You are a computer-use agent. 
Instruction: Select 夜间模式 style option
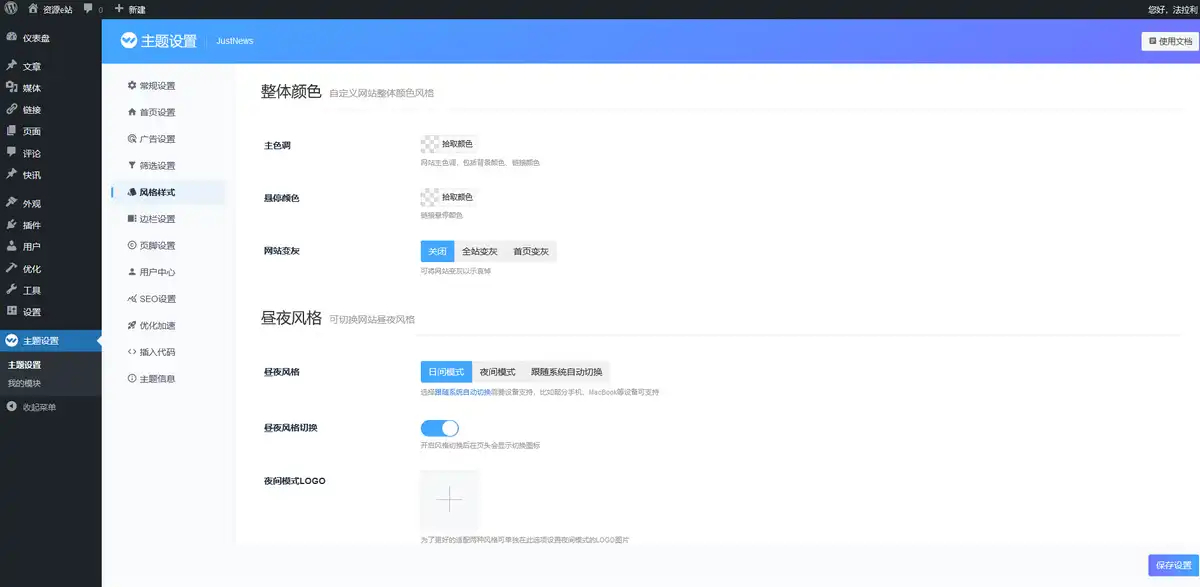[x=497, y=372]
